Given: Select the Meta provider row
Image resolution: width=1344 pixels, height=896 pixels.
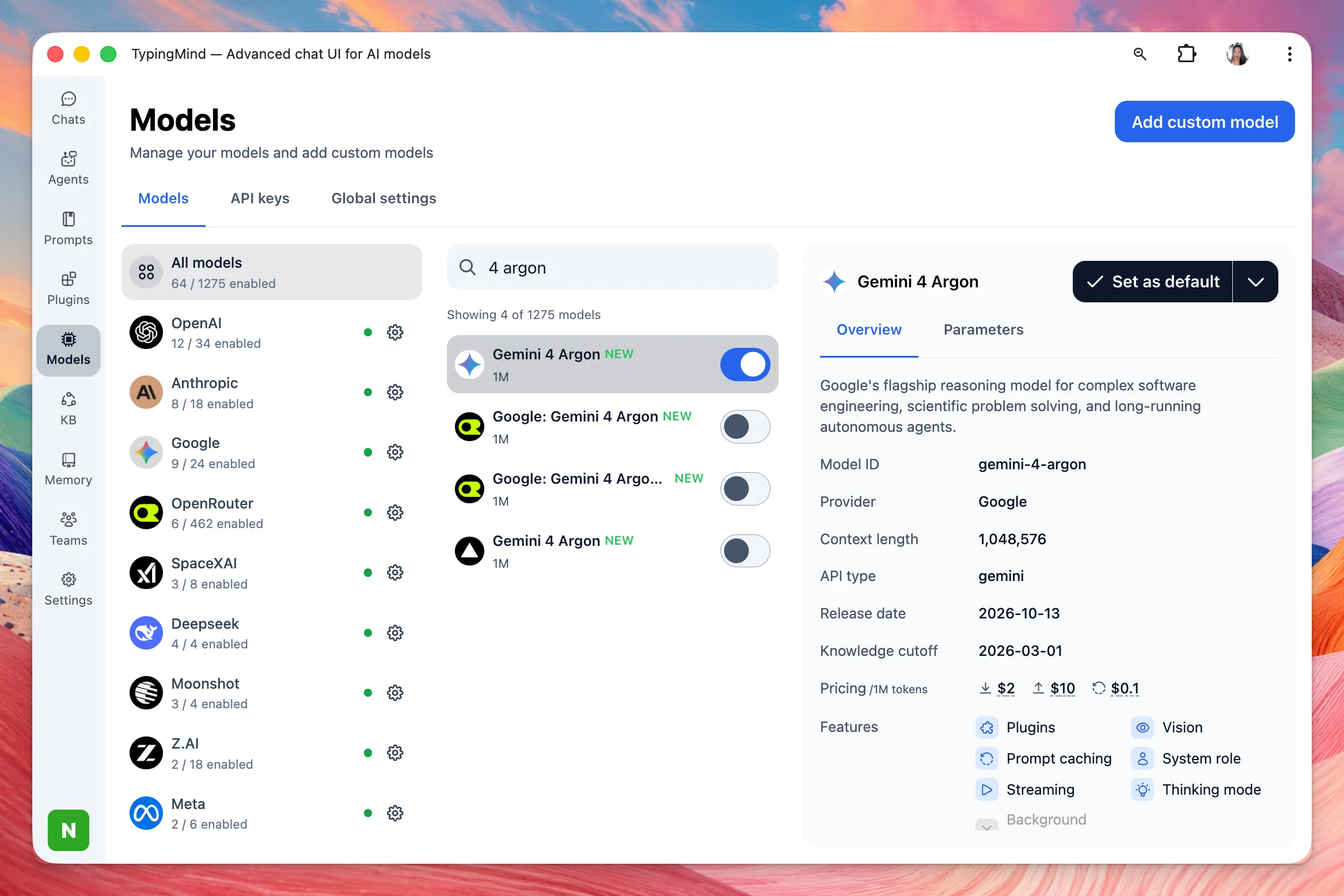Looking at the screenshot, I should (x=272, y=813).
